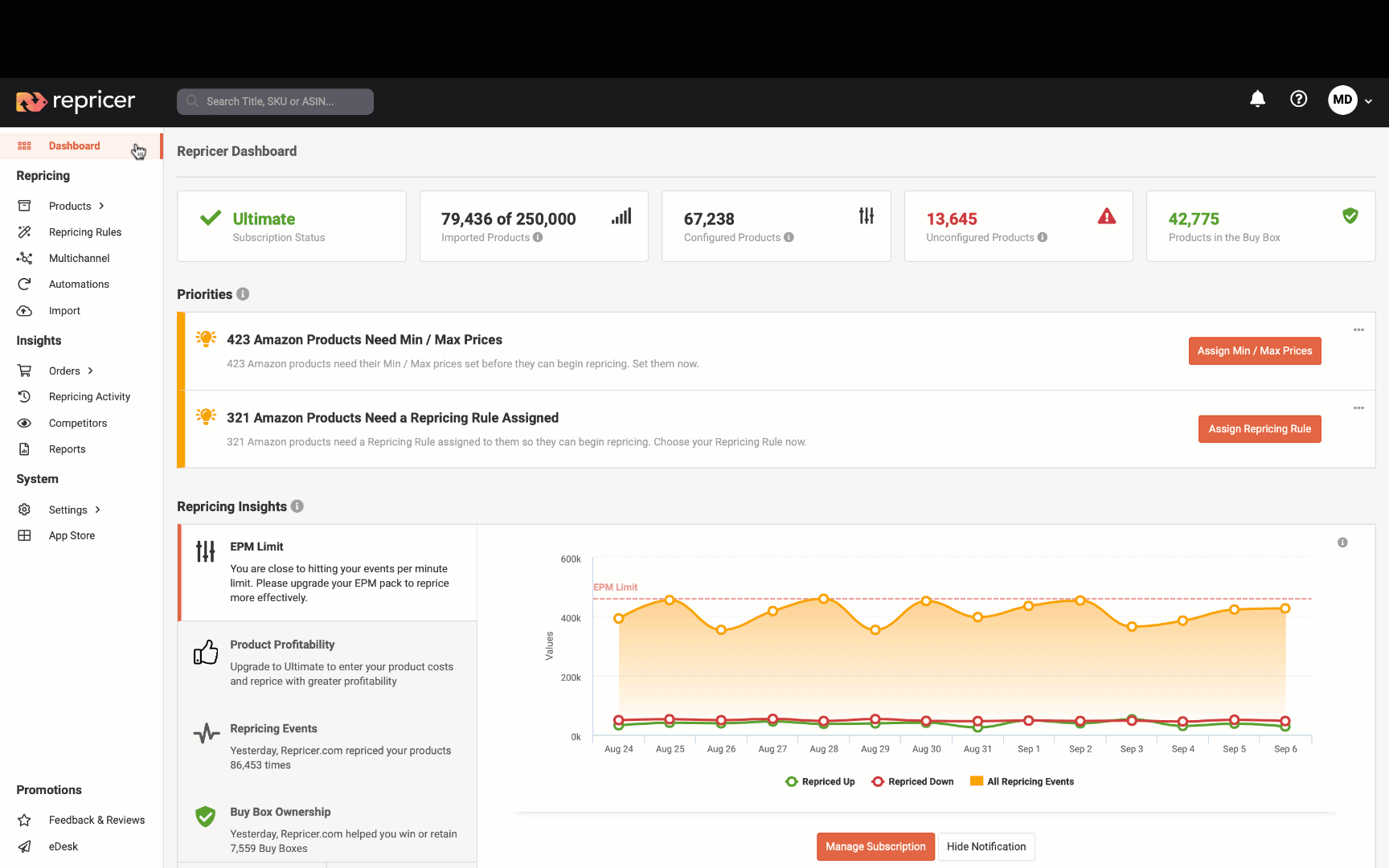This screenshot has height=868, width=1389.
Task: Open Automations page
Action: point(79,285)
